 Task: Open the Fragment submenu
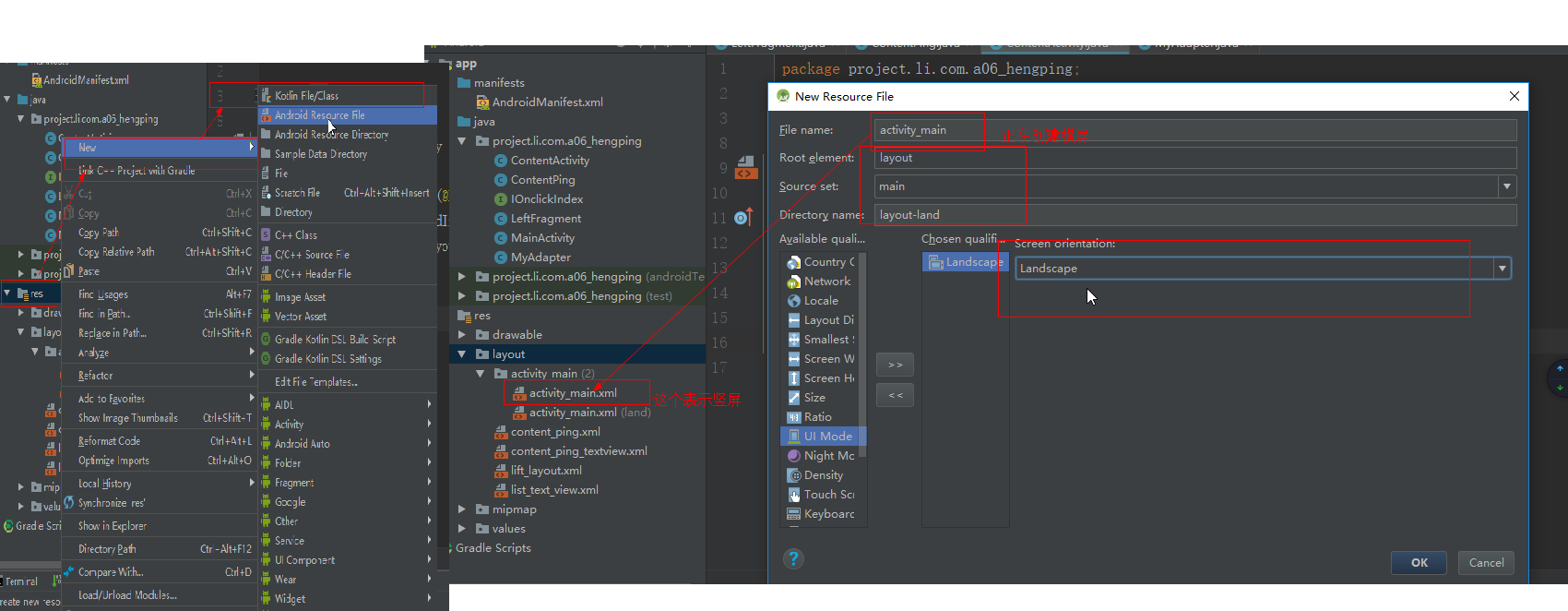[x=348, y=483]
